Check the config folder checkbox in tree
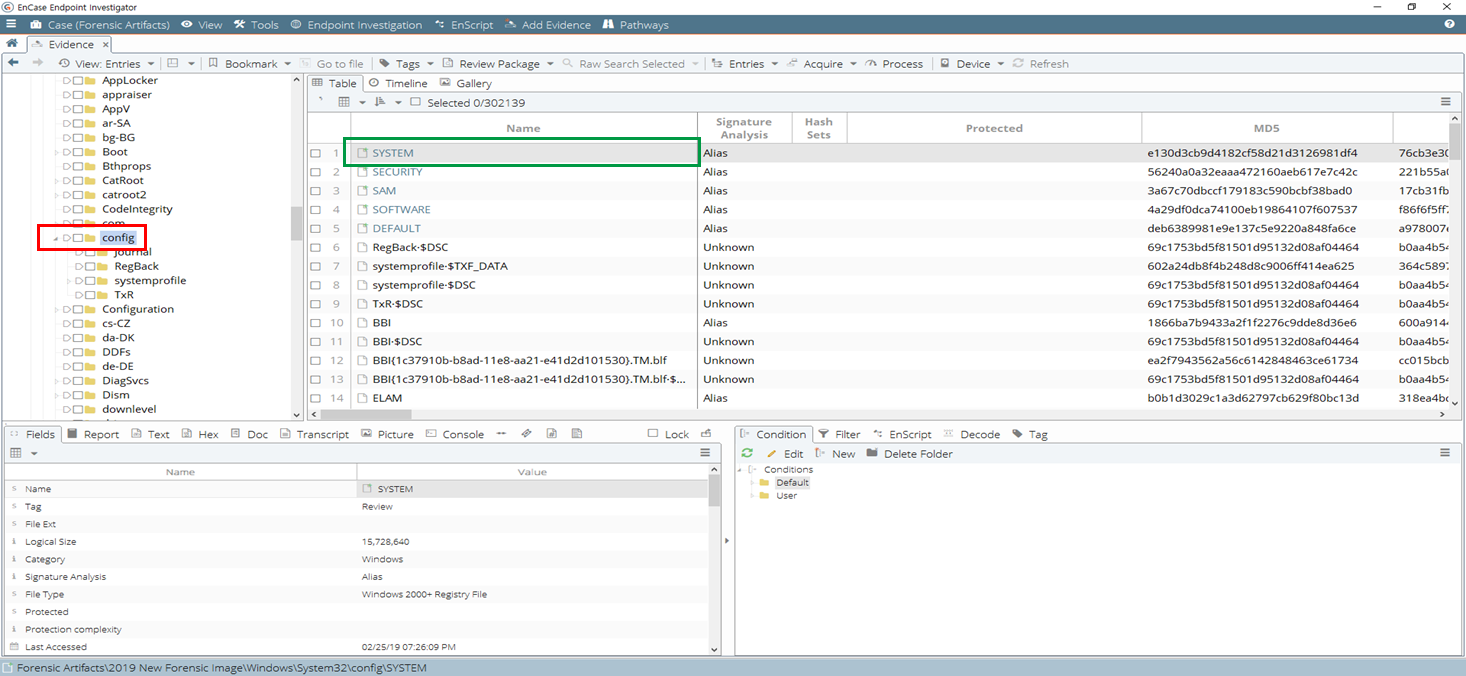This screenshot has height=676, width=1466. (x=77, y=238)
